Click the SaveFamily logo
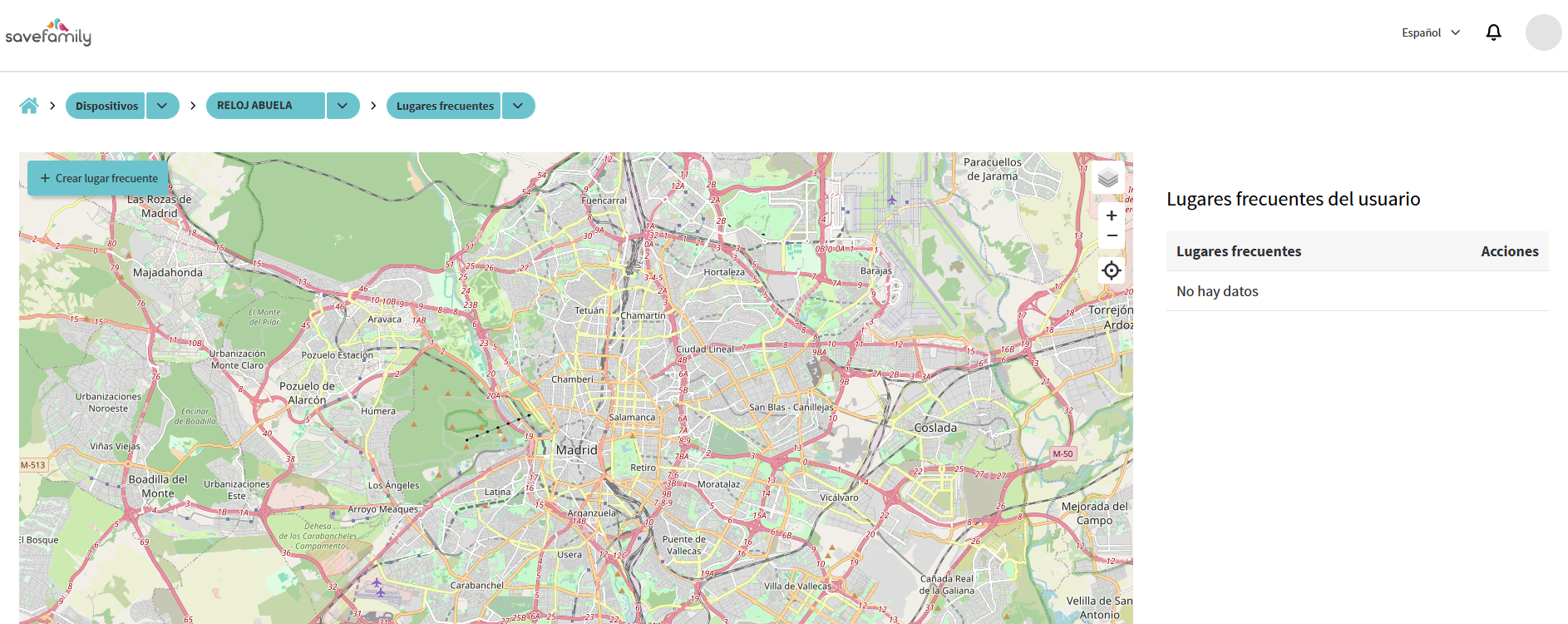Image resolution: width=1568 pixels, height=624 pixels. (x=48, y=32)
